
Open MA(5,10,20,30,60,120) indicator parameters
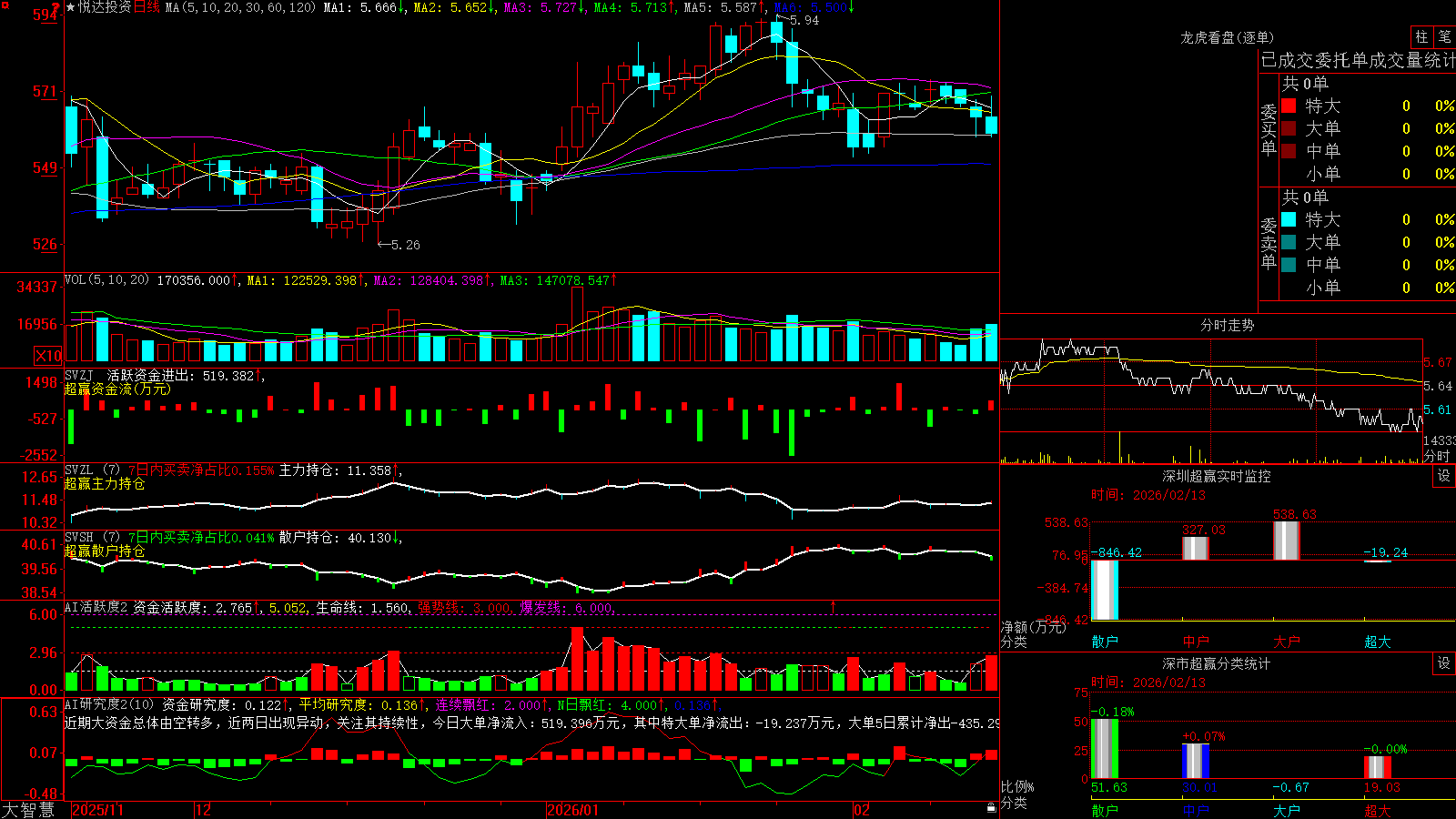point(240,7)
